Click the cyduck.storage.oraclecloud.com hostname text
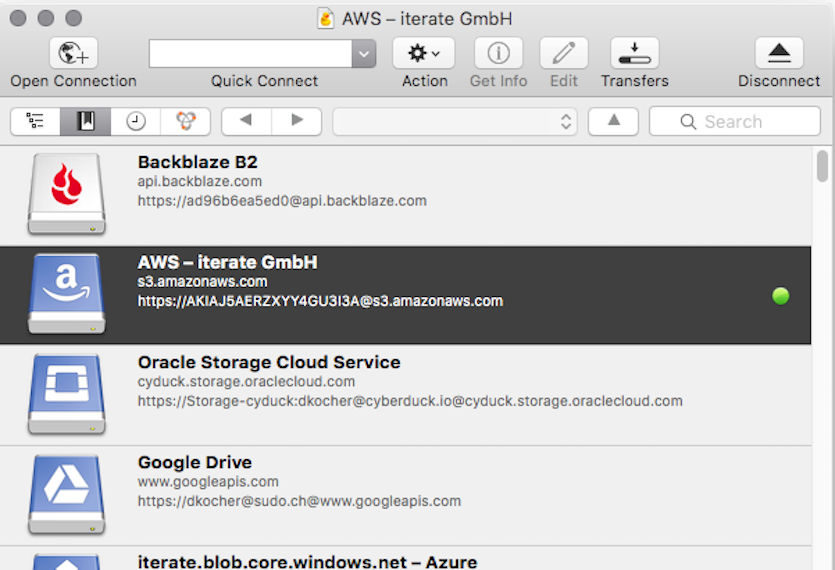 point(246,382)
